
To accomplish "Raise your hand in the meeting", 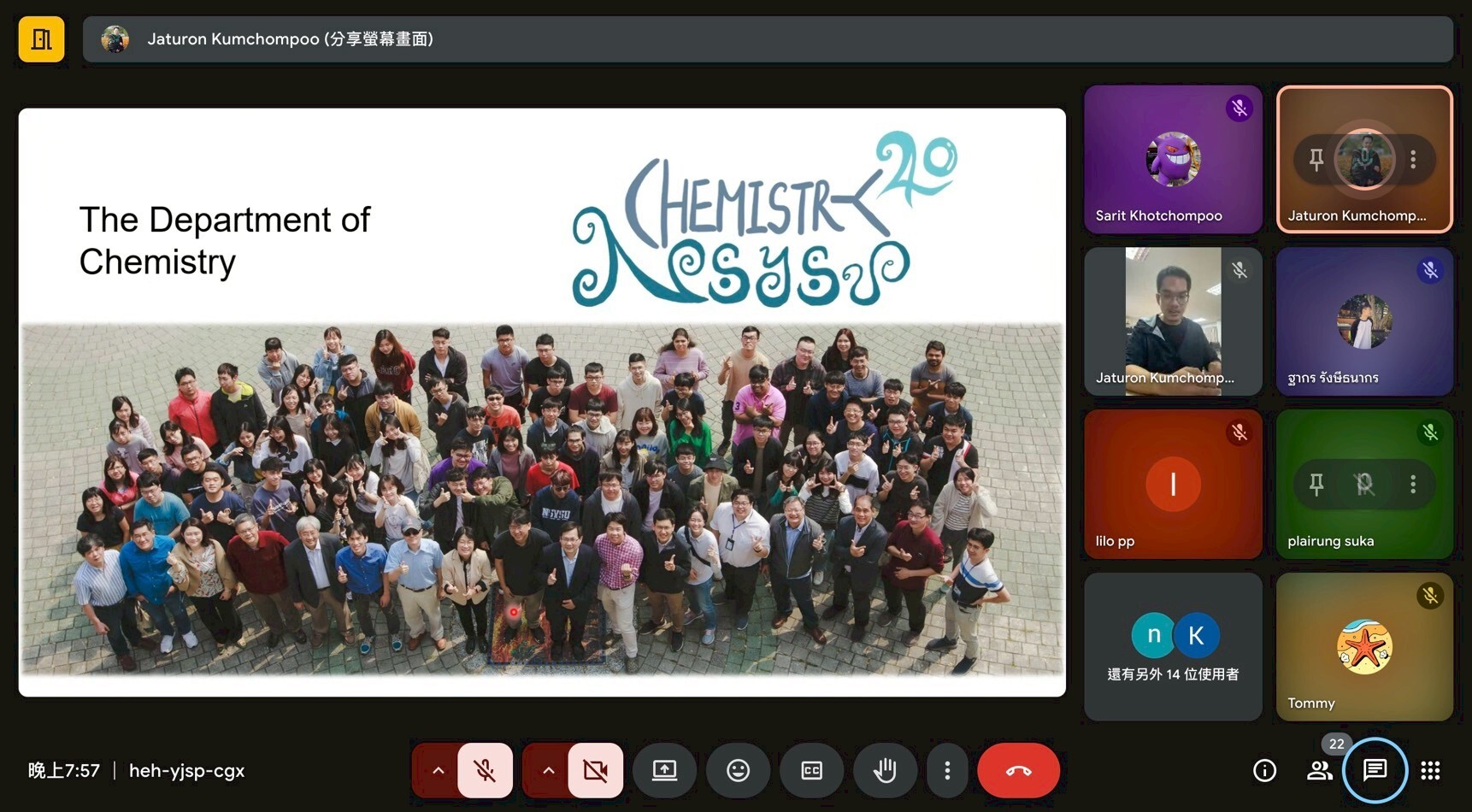I will (885, 770).
